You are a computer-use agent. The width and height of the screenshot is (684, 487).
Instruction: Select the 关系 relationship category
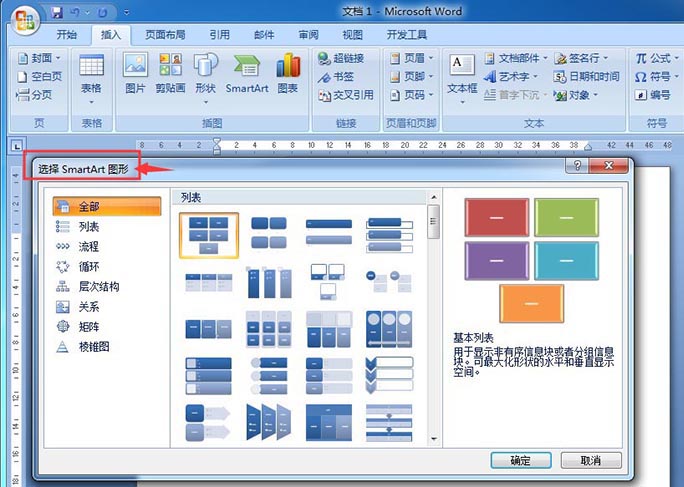click(x=78, y=306)
